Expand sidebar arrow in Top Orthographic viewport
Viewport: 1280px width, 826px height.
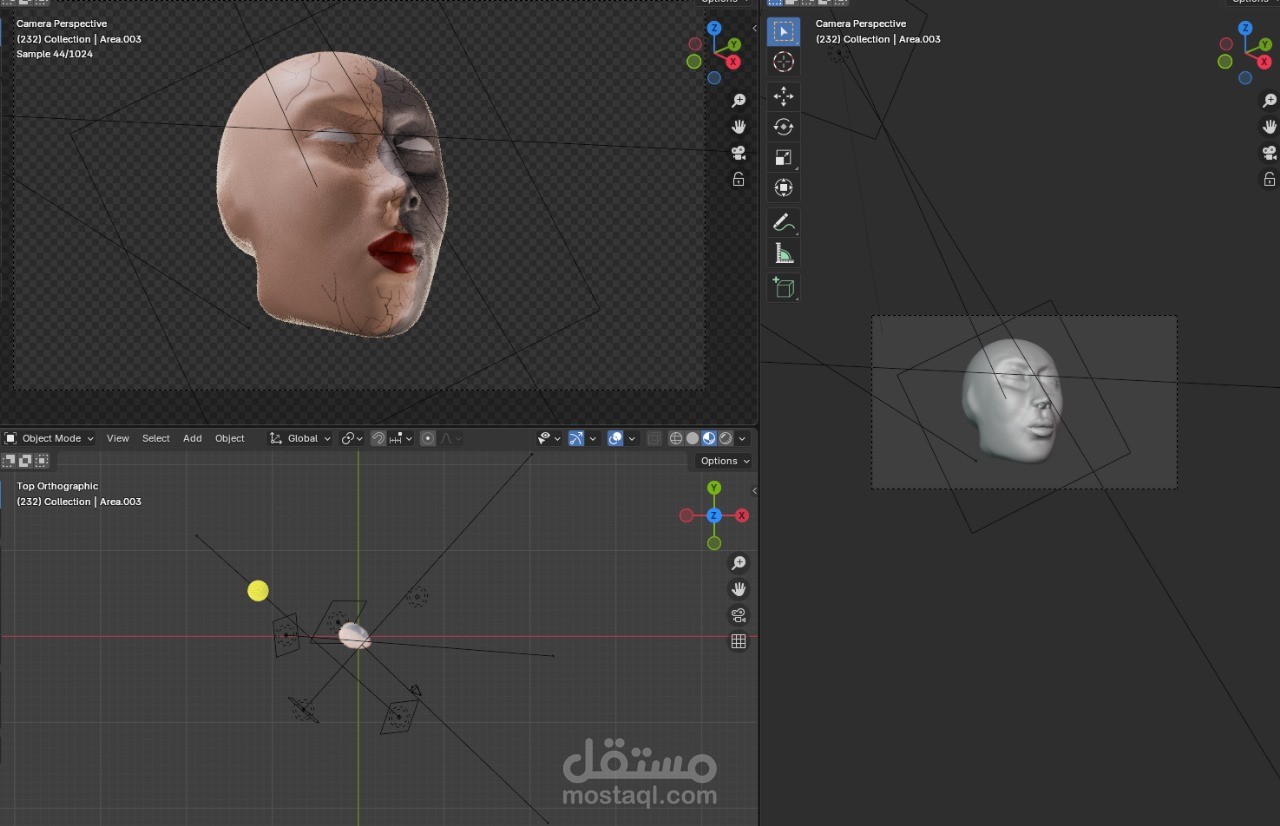click(x=754, y=491)
